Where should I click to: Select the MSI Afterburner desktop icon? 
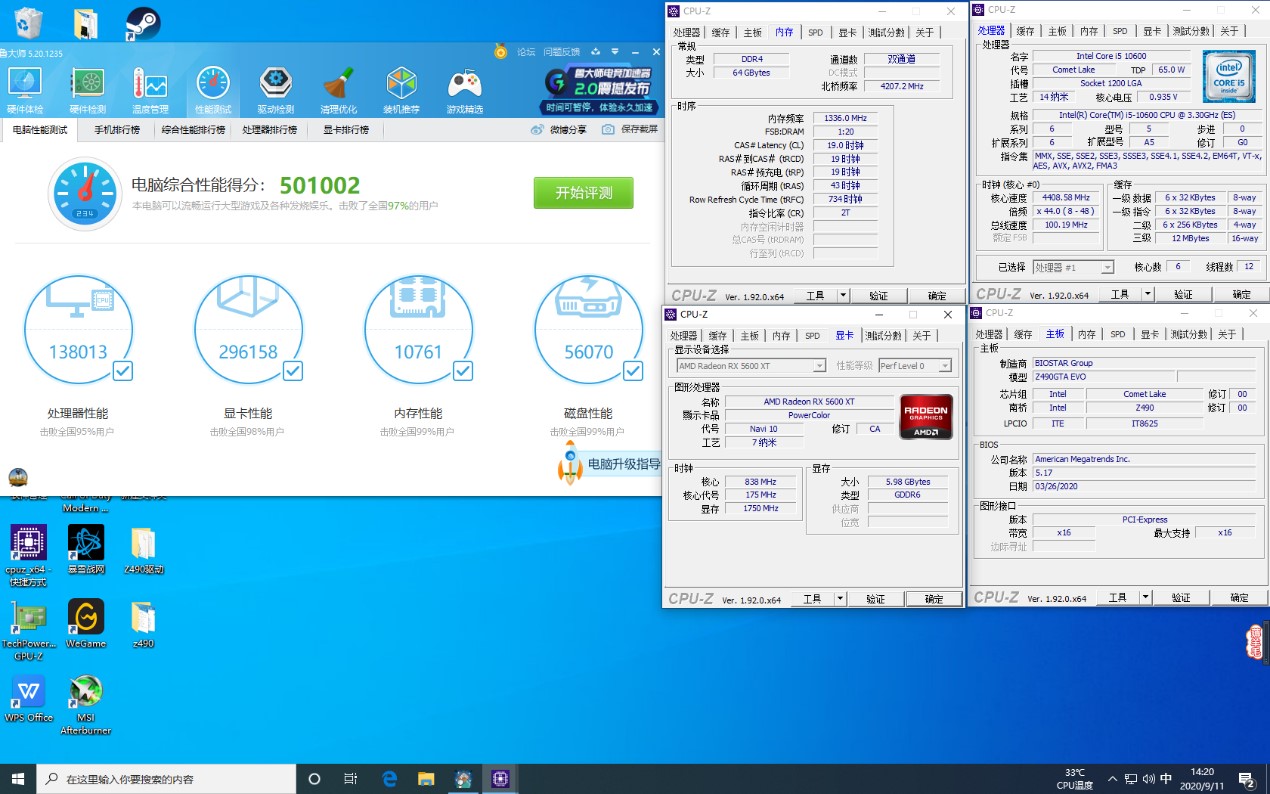[x=86, y=705]
